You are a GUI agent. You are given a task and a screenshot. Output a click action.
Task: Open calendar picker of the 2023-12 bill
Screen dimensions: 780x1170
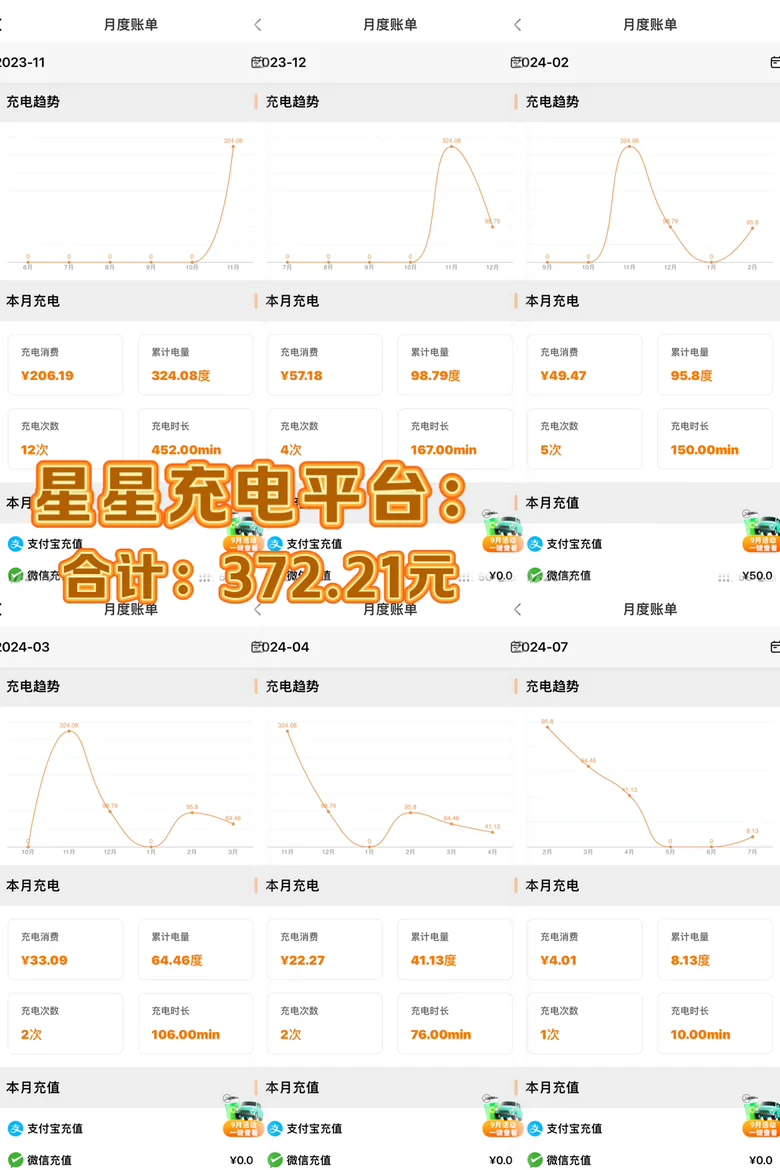(515, 62)
